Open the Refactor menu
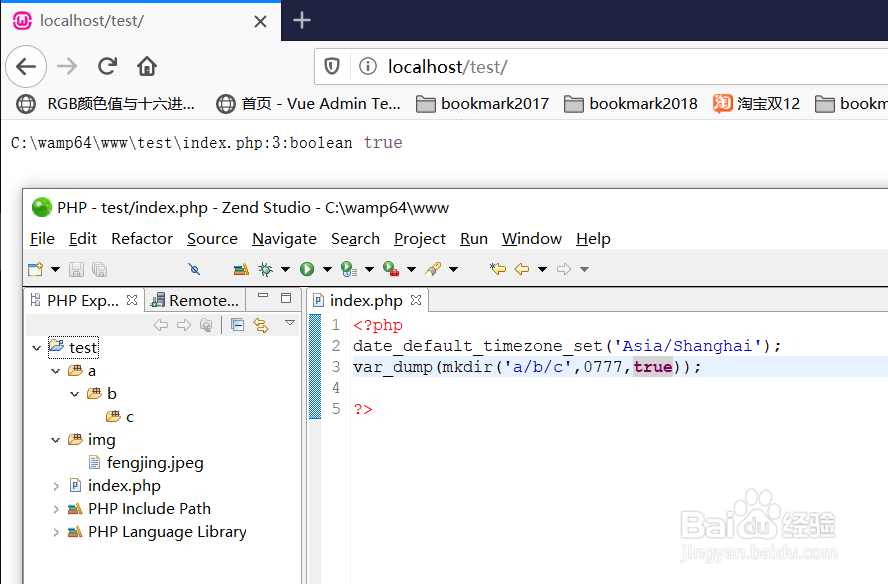The height and width of the screenshot is (584, 888). (142, 238)
